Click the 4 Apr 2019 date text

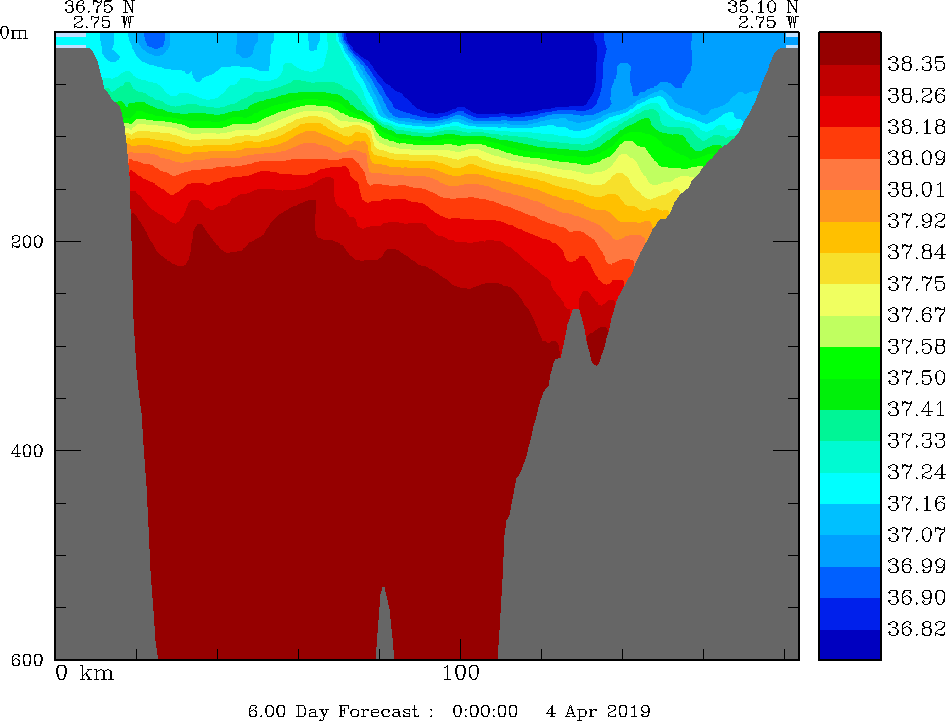pyautogui.click(x=598, y=711)
